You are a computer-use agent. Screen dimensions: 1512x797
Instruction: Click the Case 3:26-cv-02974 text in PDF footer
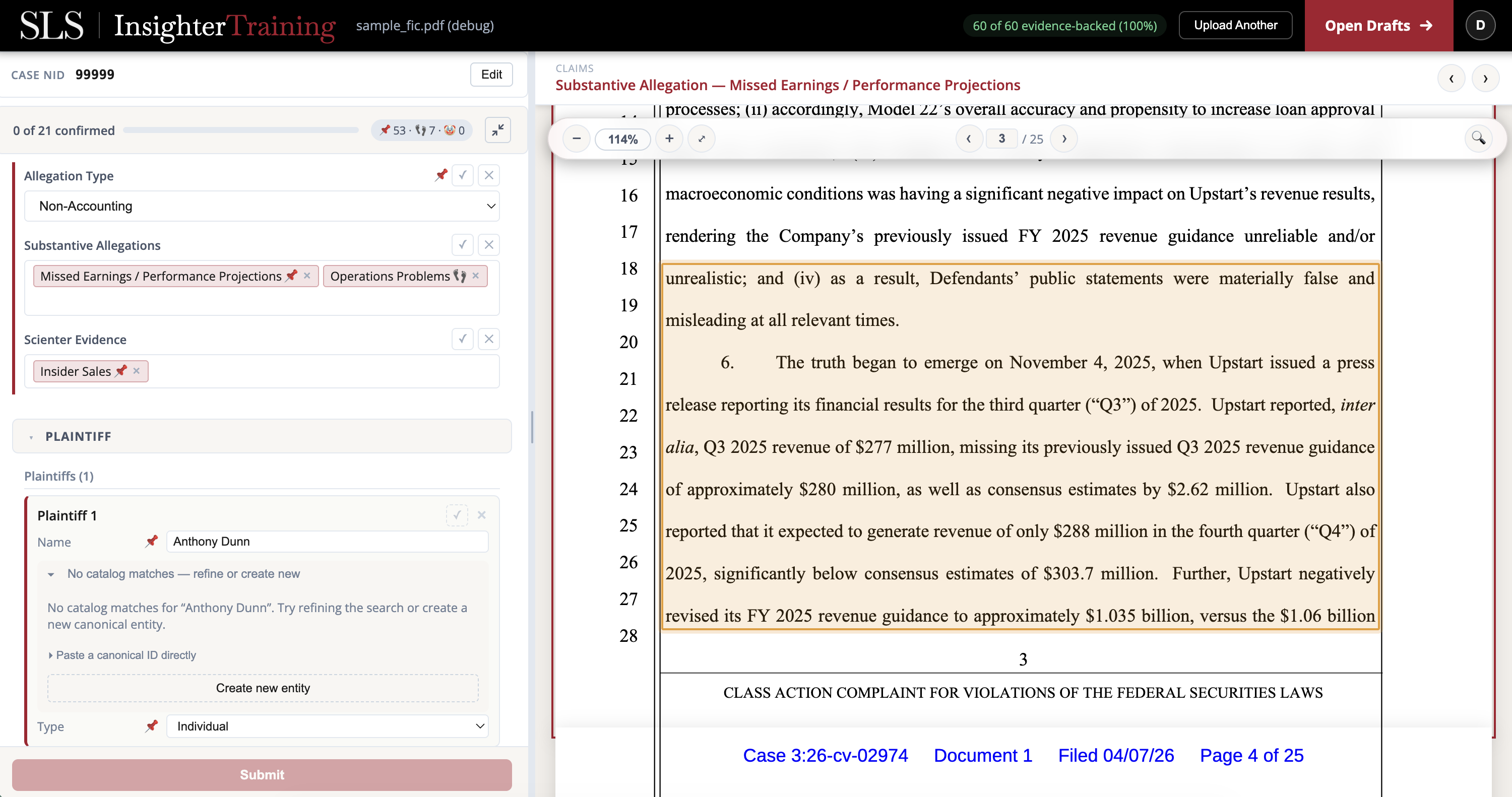[825, 755]
